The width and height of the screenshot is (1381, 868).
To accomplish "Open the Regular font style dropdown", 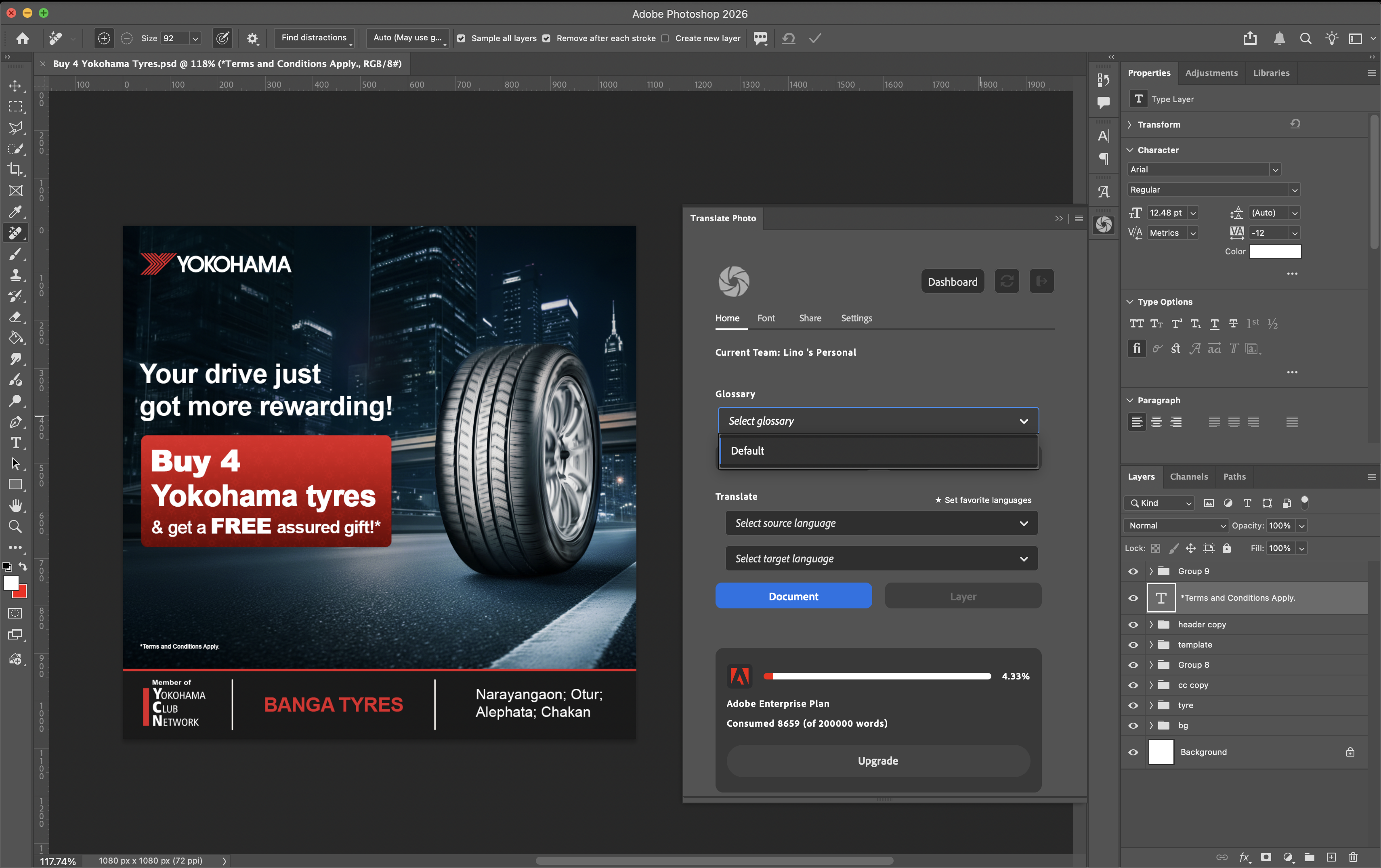I will pyautogui.click(x=1213, y=190).
